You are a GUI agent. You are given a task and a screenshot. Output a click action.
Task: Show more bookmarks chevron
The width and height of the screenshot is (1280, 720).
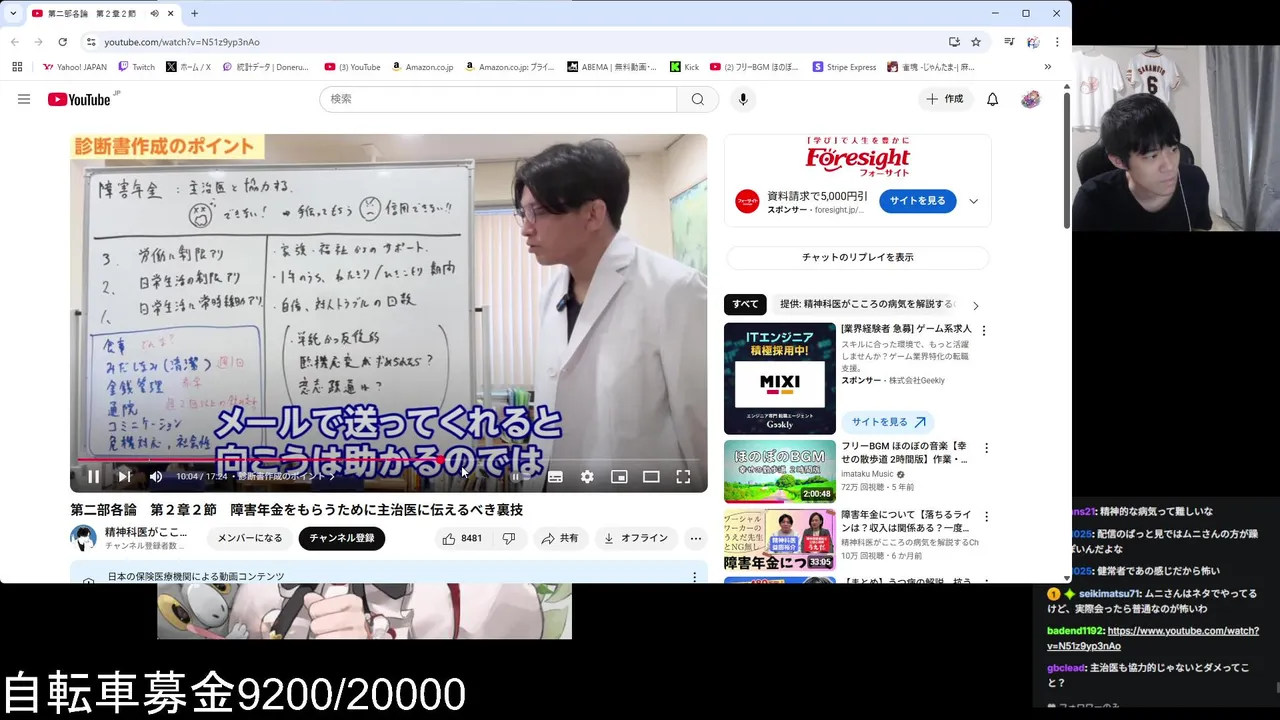(x=1047, y=67)
